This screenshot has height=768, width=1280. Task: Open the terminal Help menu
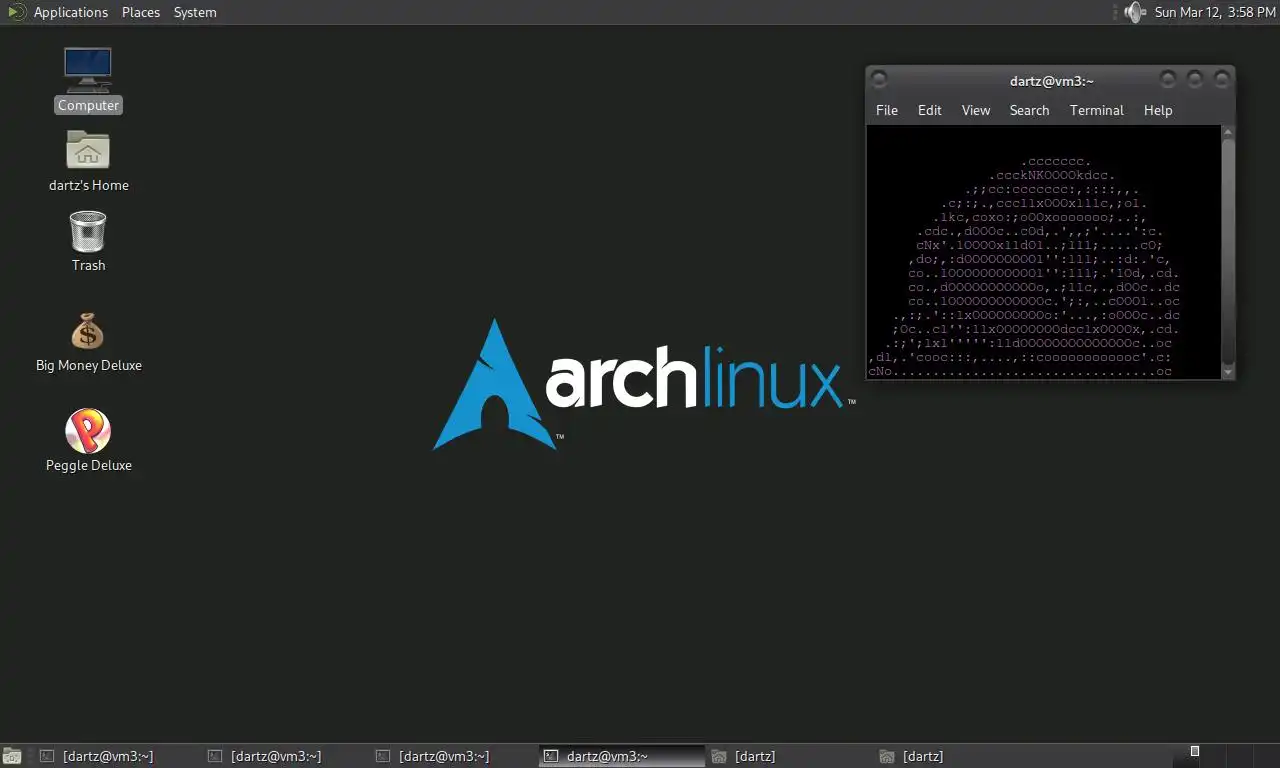(1158, 110)
